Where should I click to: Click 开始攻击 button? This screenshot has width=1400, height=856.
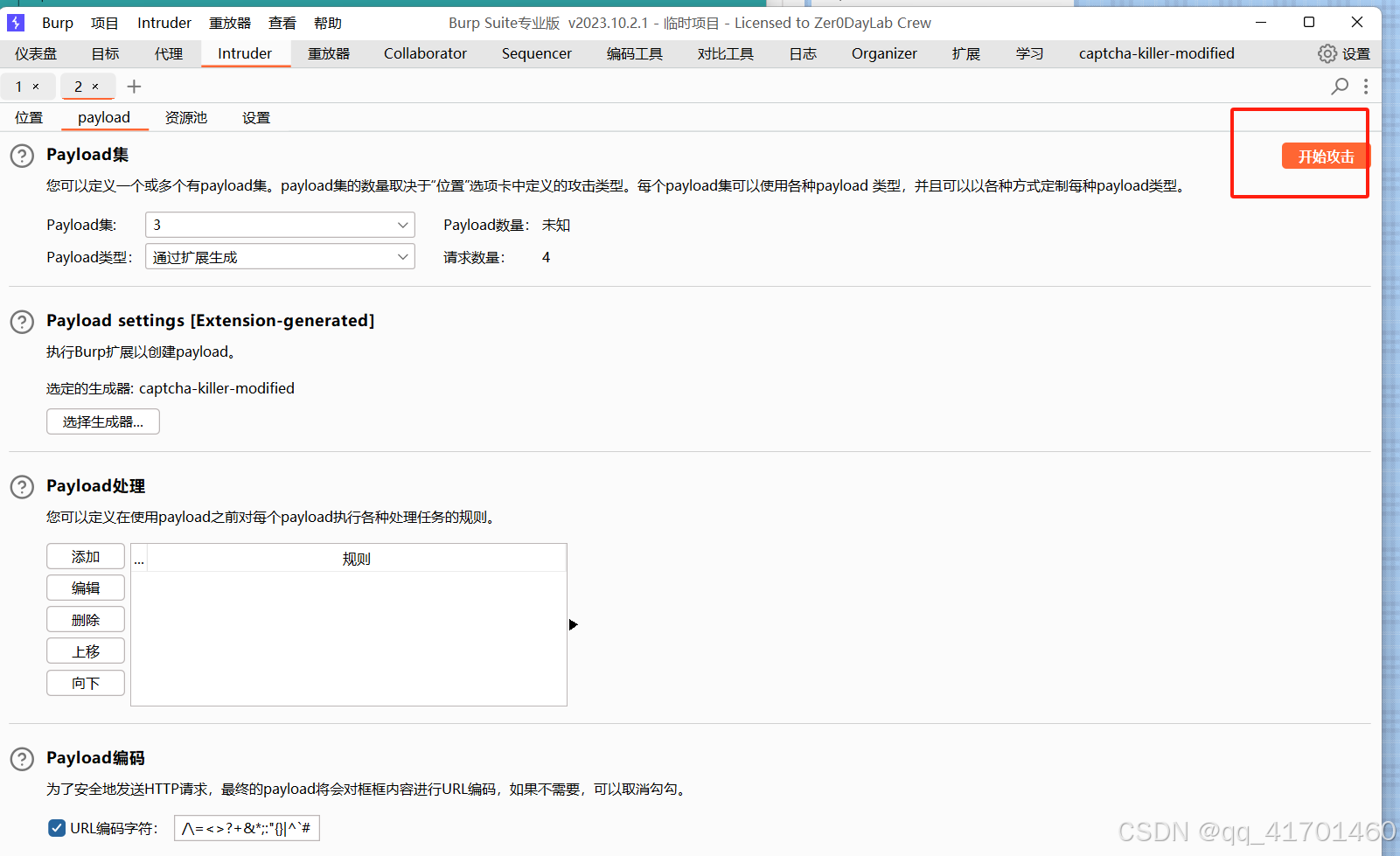1326,156
